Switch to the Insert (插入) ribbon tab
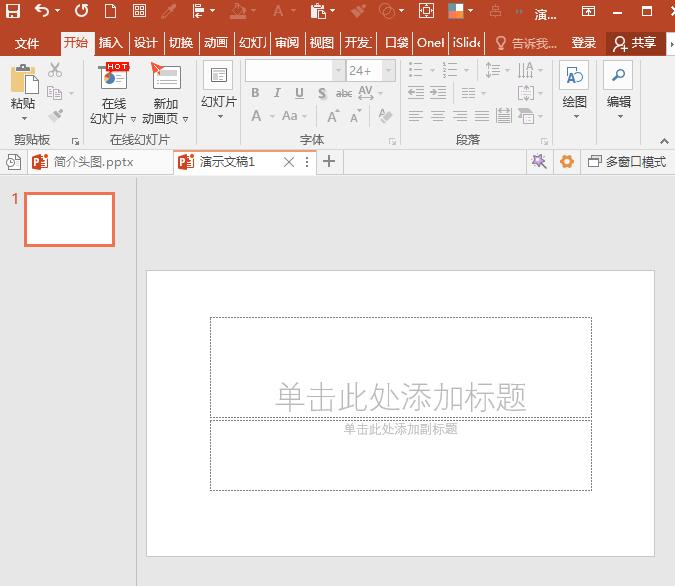 [110, 43]
